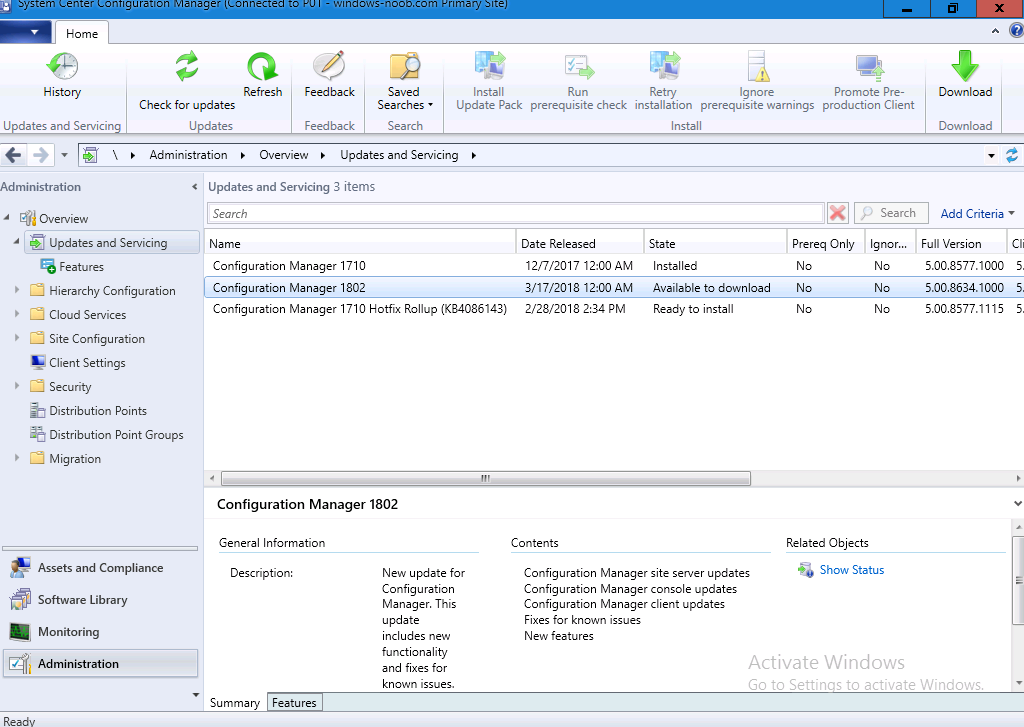Open the Administration workspace button
1024x727 pixels.
point(101,664)
